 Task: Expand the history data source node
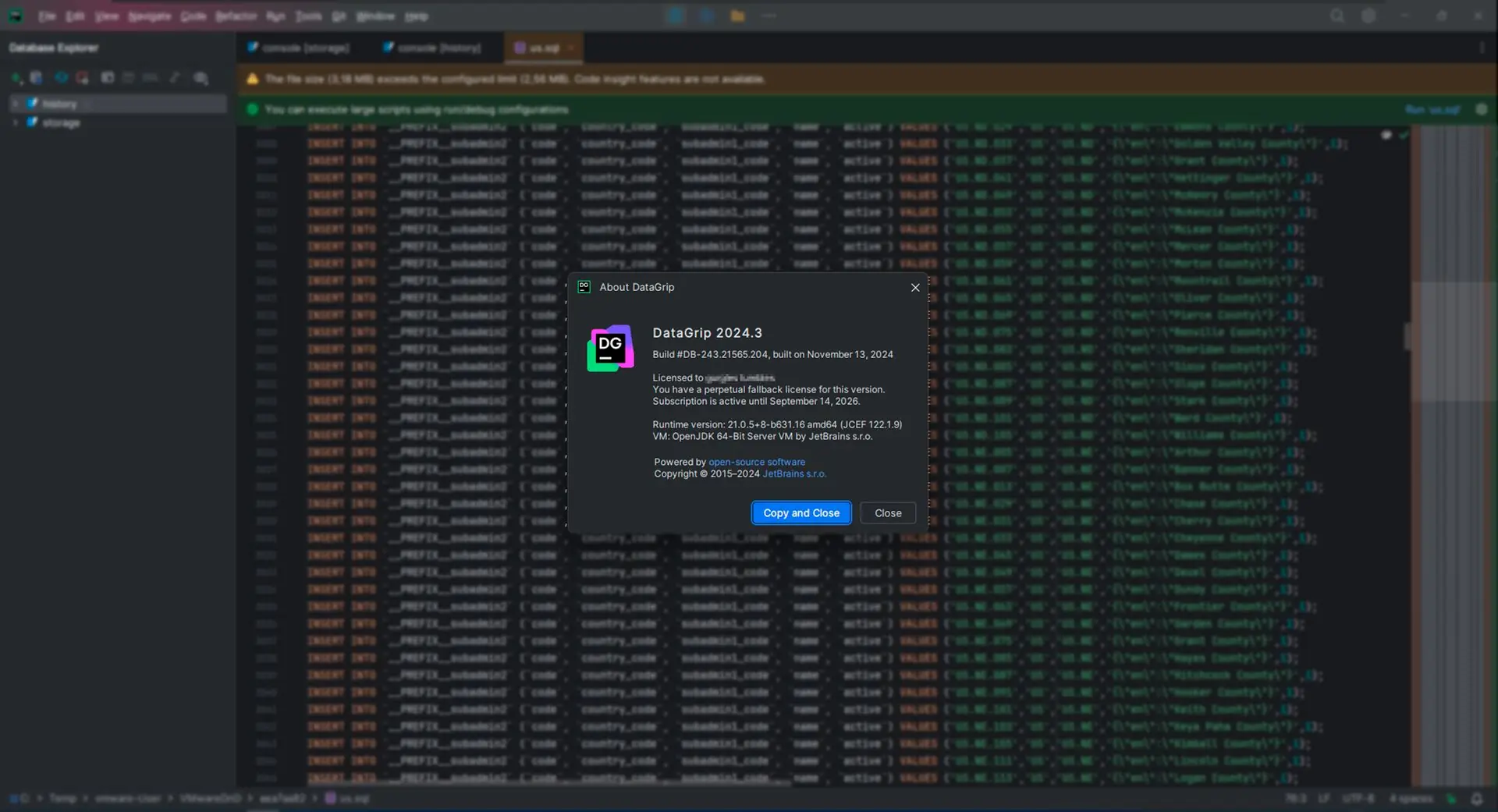(x=16, y=103)
